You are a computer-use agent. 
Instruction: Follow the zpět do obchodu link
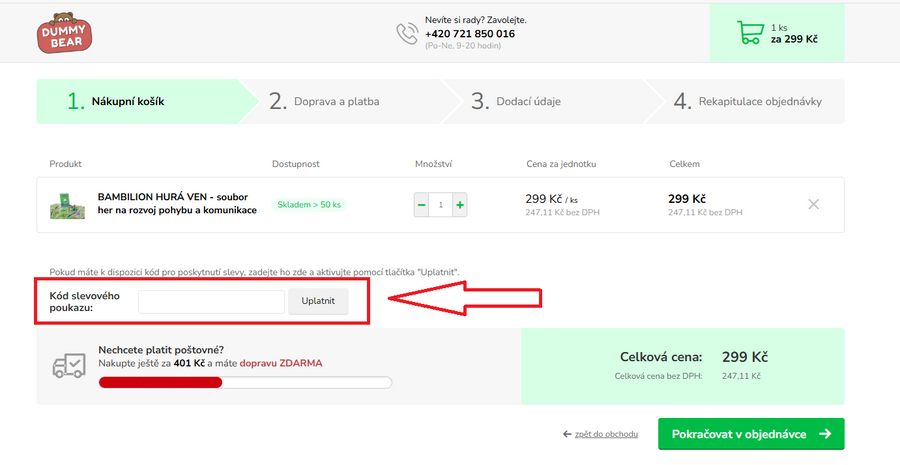[x=606, y=434]
